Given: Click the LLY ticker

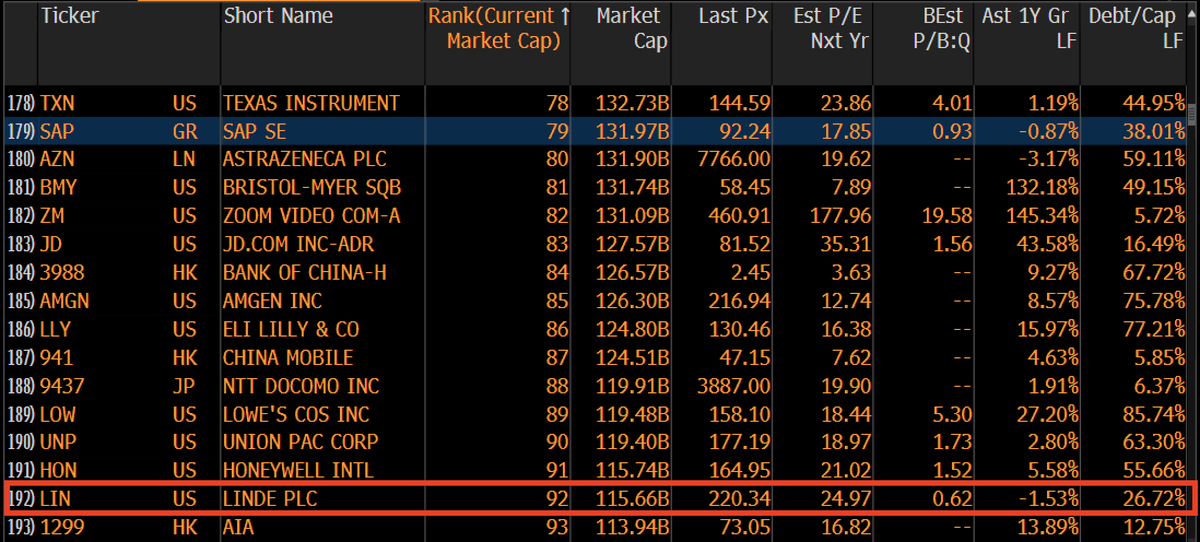Looking at the screenshot, I should click(x=56, y=329).
